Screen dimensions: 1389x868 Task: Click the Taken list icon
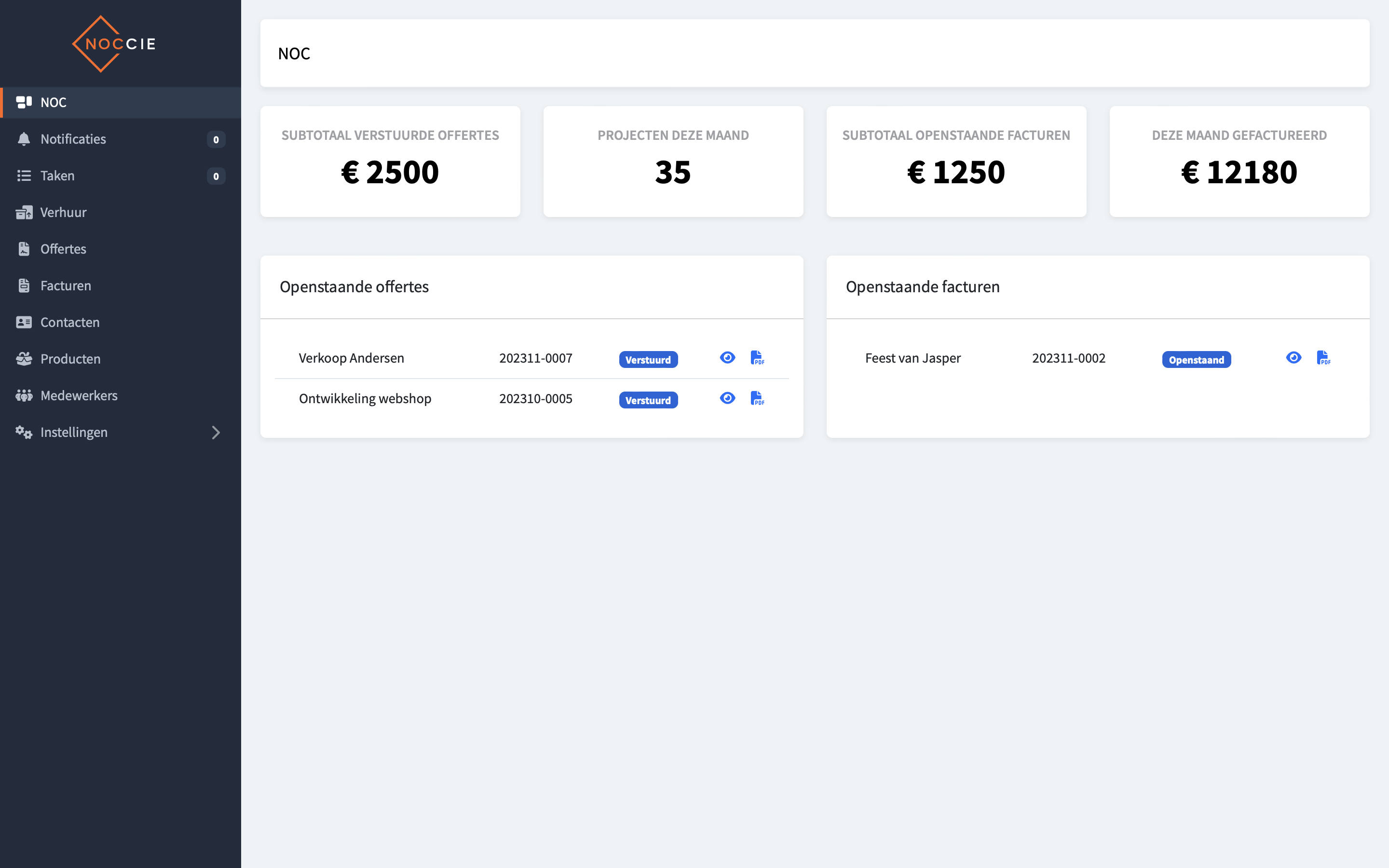click(x=24, y=176)
